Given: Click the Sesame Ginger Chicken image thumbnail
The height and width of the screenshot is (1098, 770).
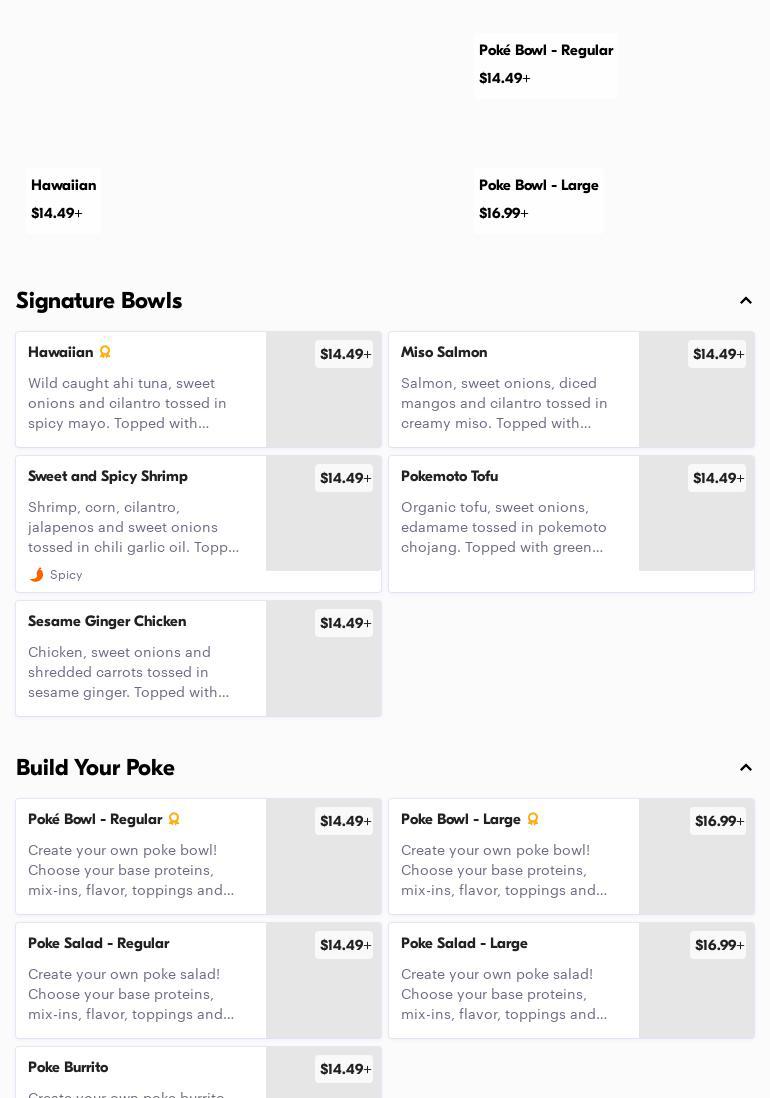Looking at the screenshot, I should click(x=324, y=670).
